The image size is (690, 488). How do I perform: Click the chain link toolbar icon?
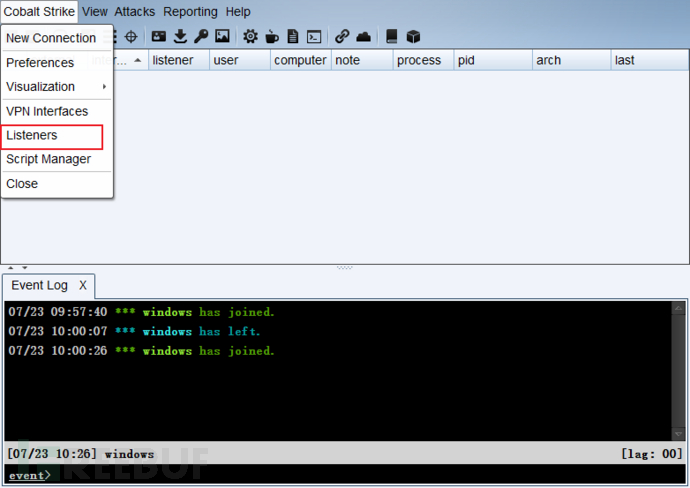click(342, 37)
